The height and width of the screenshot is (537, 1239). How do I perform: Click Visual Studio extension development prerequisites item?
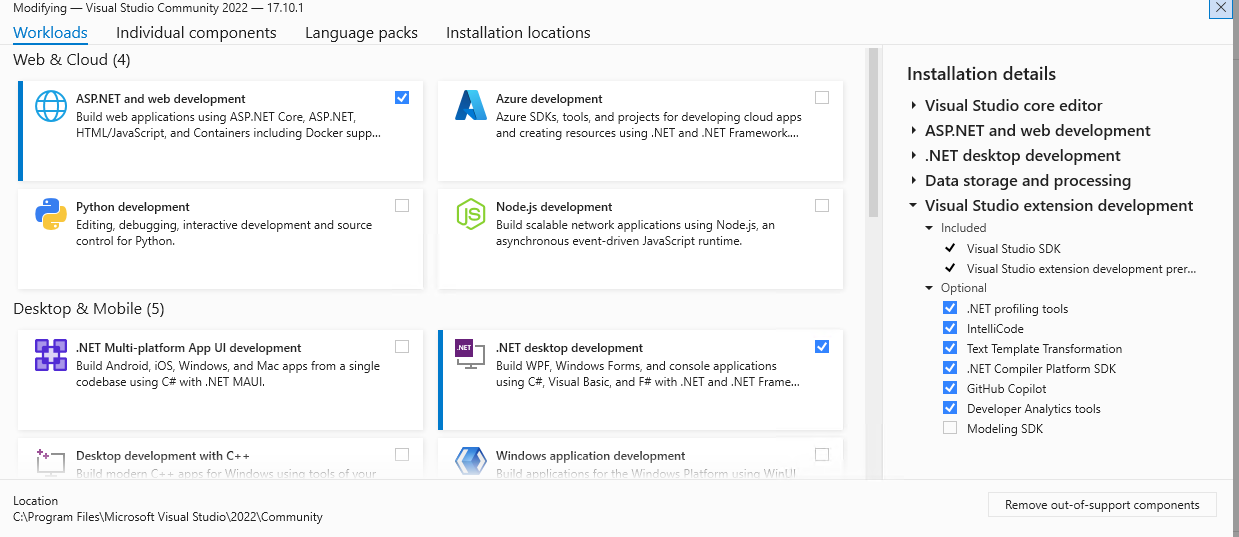pyautogui.click(x=1081, y=268)
